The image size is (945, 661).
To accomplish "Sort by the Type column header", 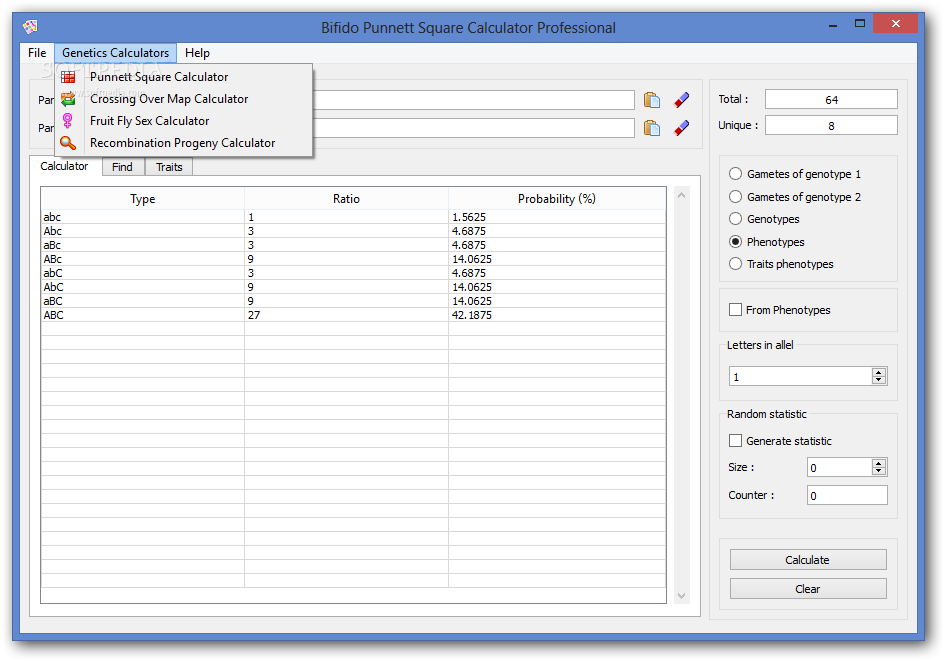I will point(143,199).
